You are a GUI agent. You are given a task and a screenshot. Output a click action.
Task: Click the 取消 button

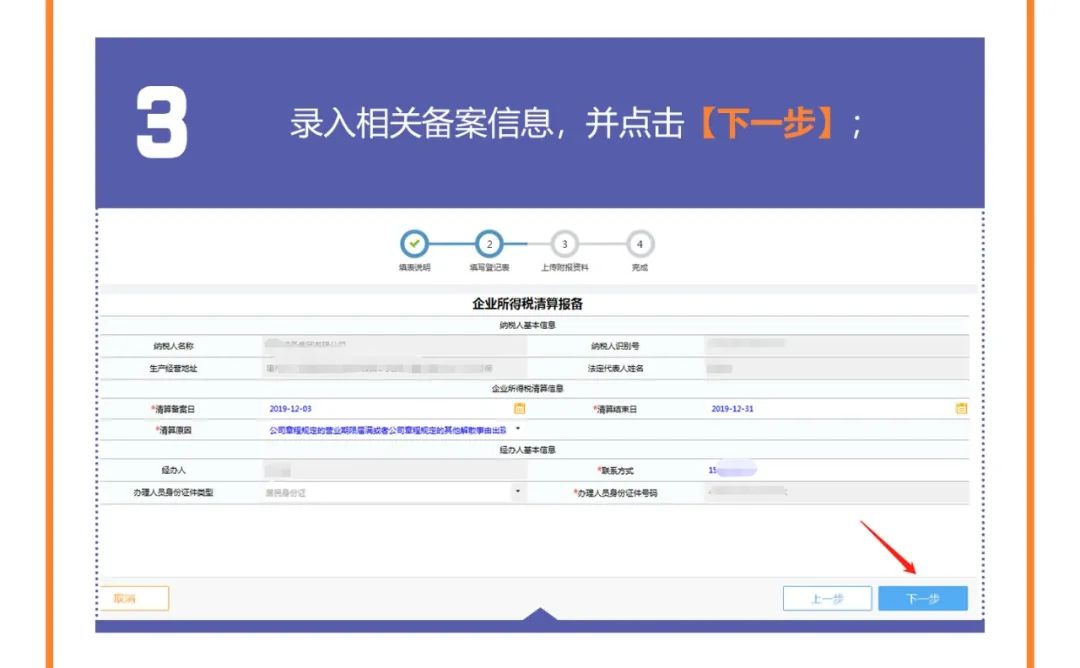[134, 598]
